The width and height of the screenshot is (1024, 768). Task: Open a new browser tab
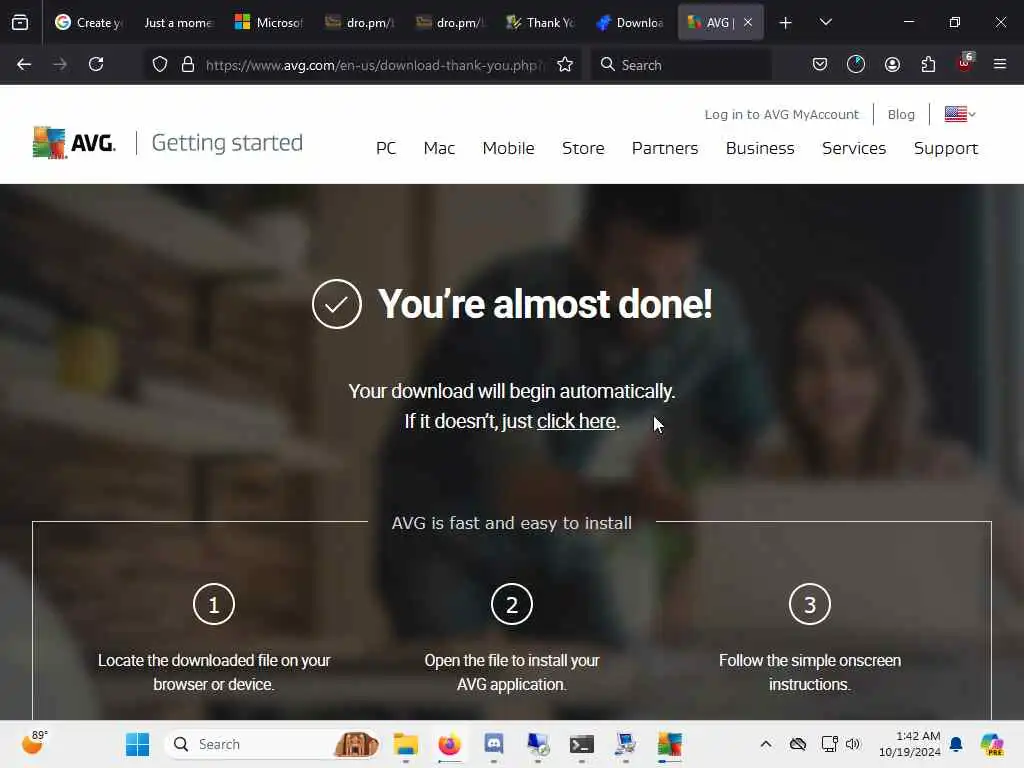(786, 23)
